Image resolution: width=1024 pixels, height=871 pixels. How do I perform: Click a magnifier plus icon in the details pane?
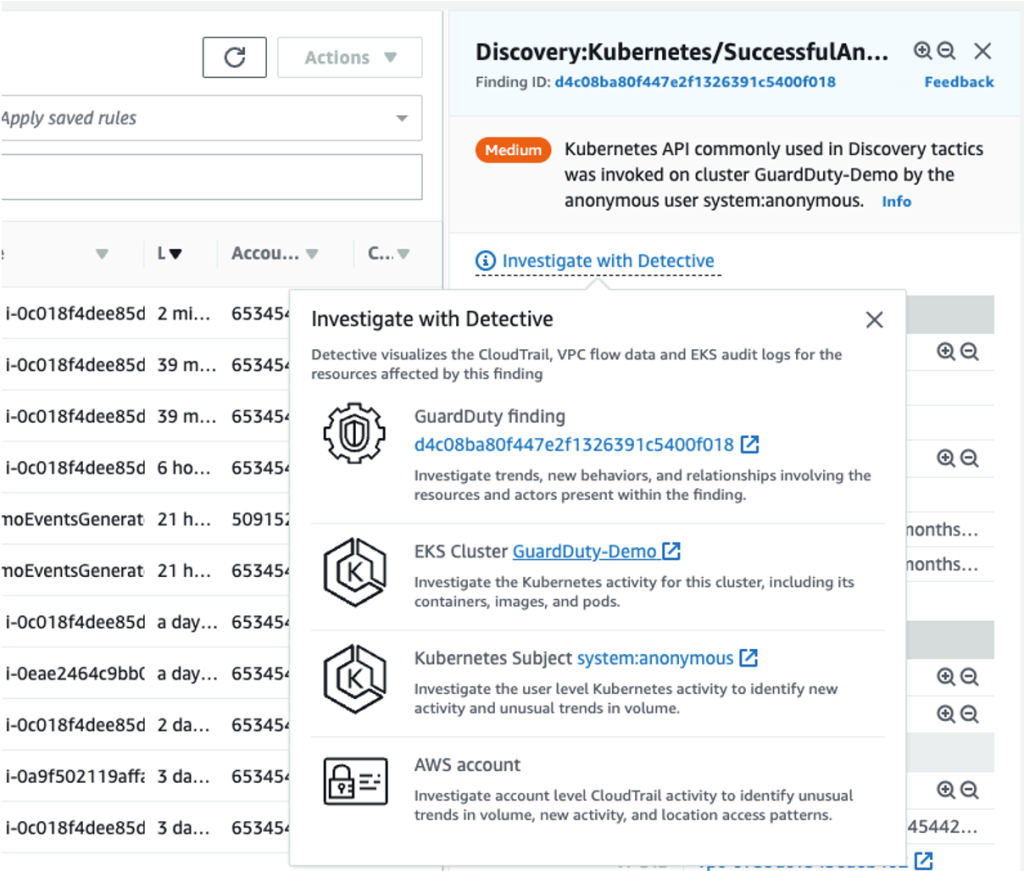point(945,351)
